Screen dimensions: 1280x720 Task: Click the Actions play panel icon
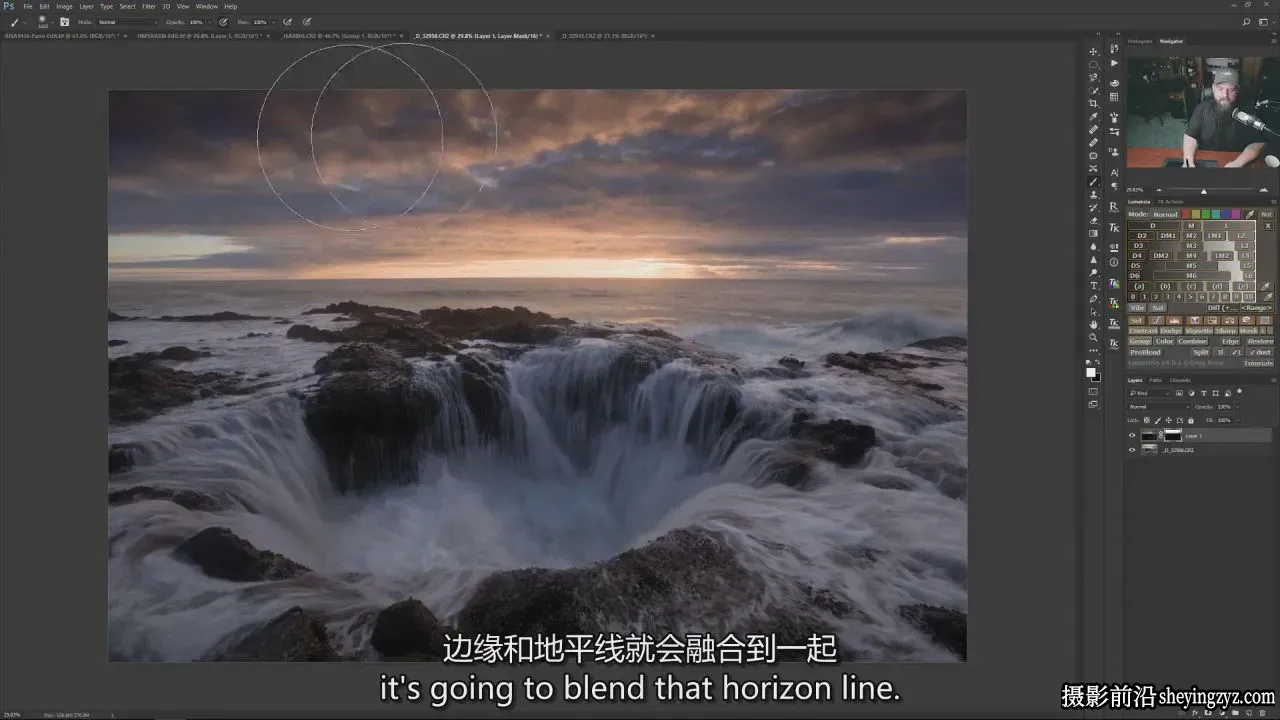(1114, 63)
